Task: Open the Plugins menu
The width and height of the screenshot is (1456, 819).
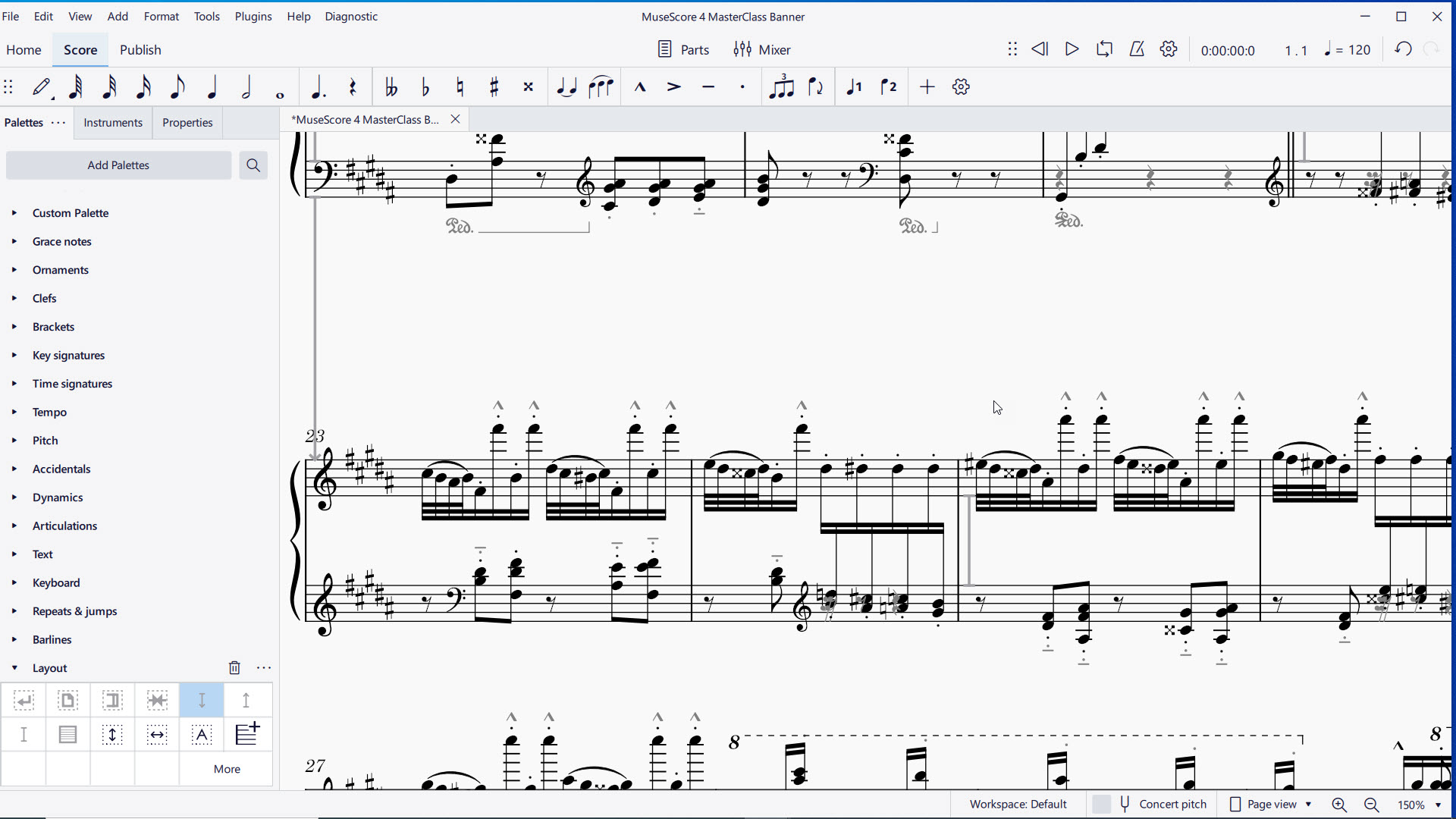Action: (253, 16)
